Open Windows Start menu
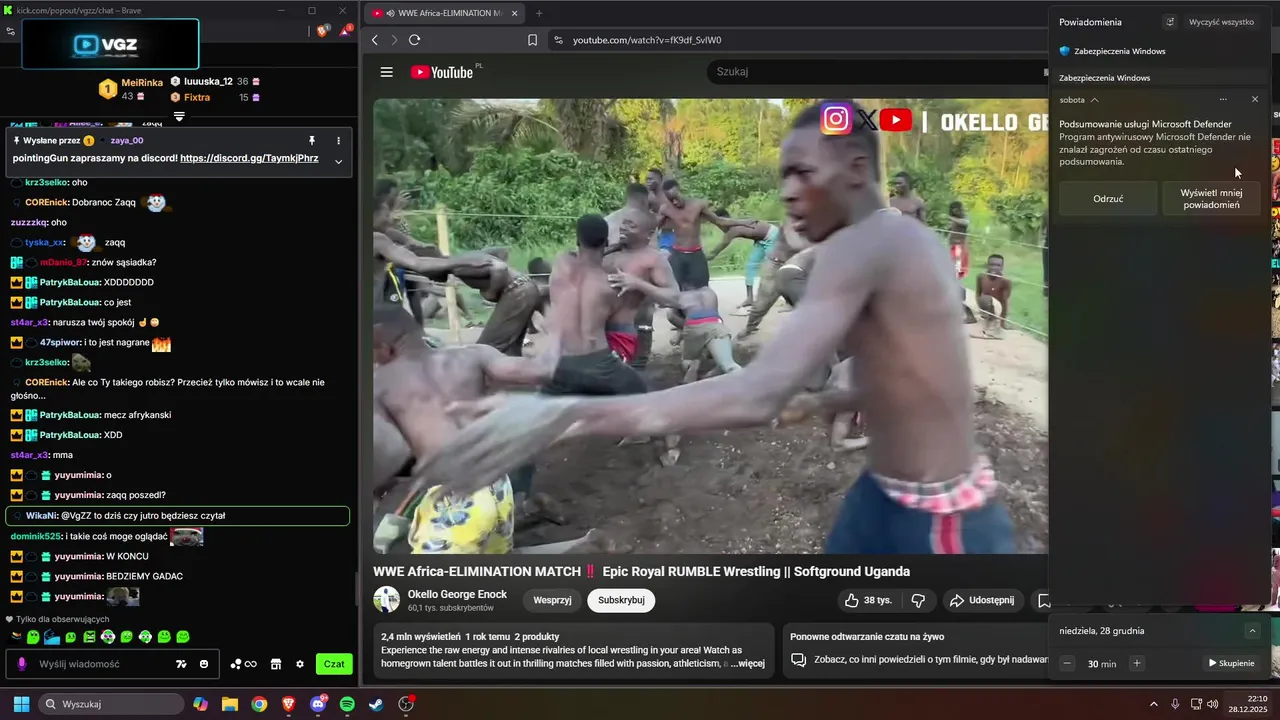The height and width of the screenshot is (720, 1280). pyautogui.click(x=21, y=704)
